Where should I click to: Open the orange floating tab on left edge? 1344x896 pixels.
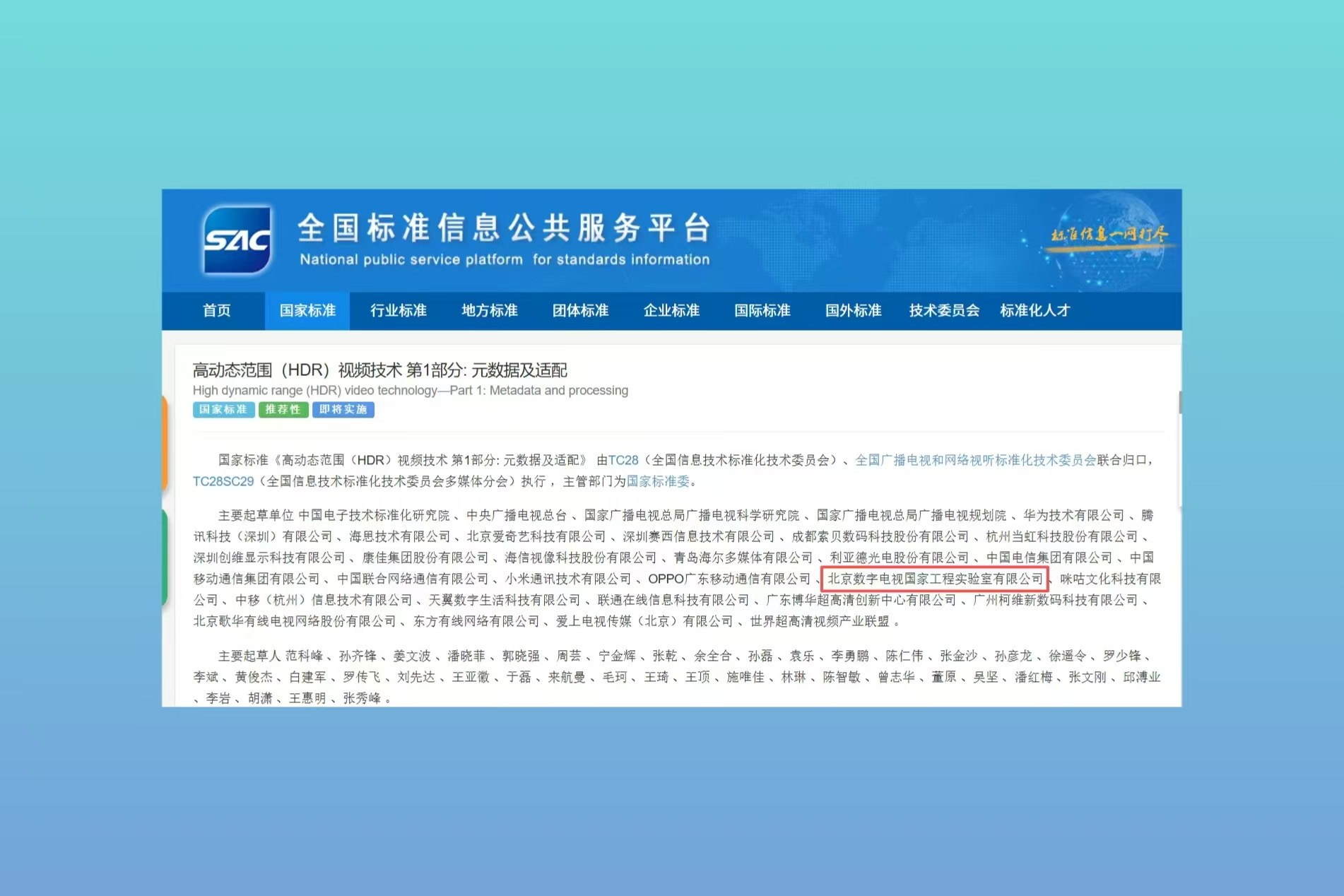tap(166, 443)
